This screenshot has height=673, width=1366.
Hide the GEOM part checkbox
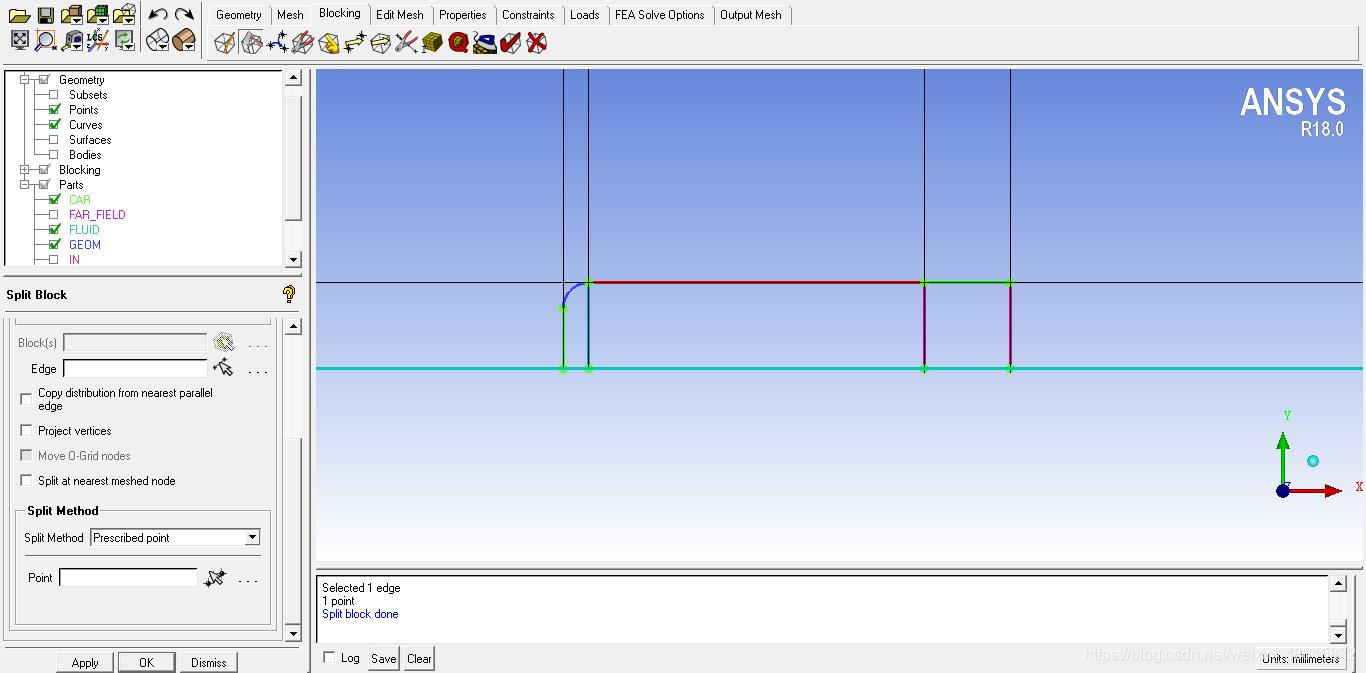54,245
